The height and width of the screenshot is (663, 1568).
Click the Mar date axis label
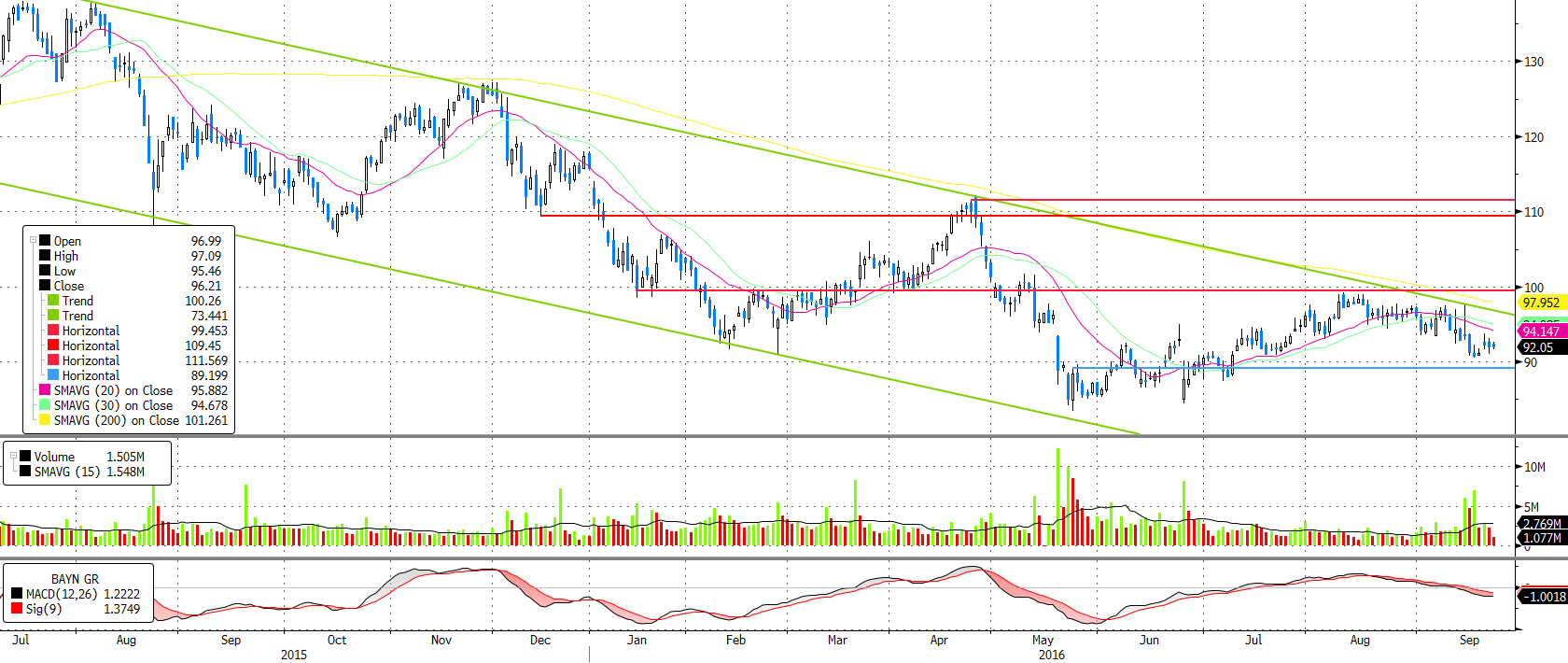pyautogui.click(x=837, y=640)
